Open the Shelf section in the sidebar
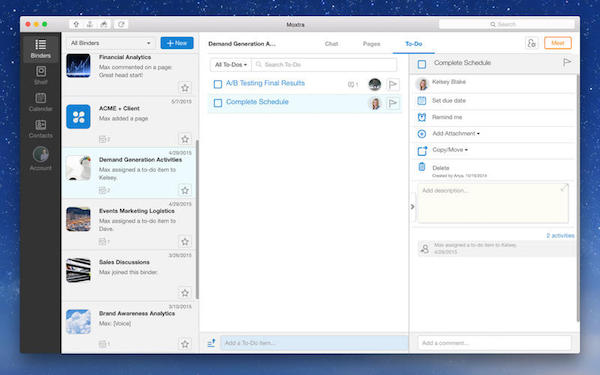The width and height of the screenshot is (600, 375). pos(41,75)
